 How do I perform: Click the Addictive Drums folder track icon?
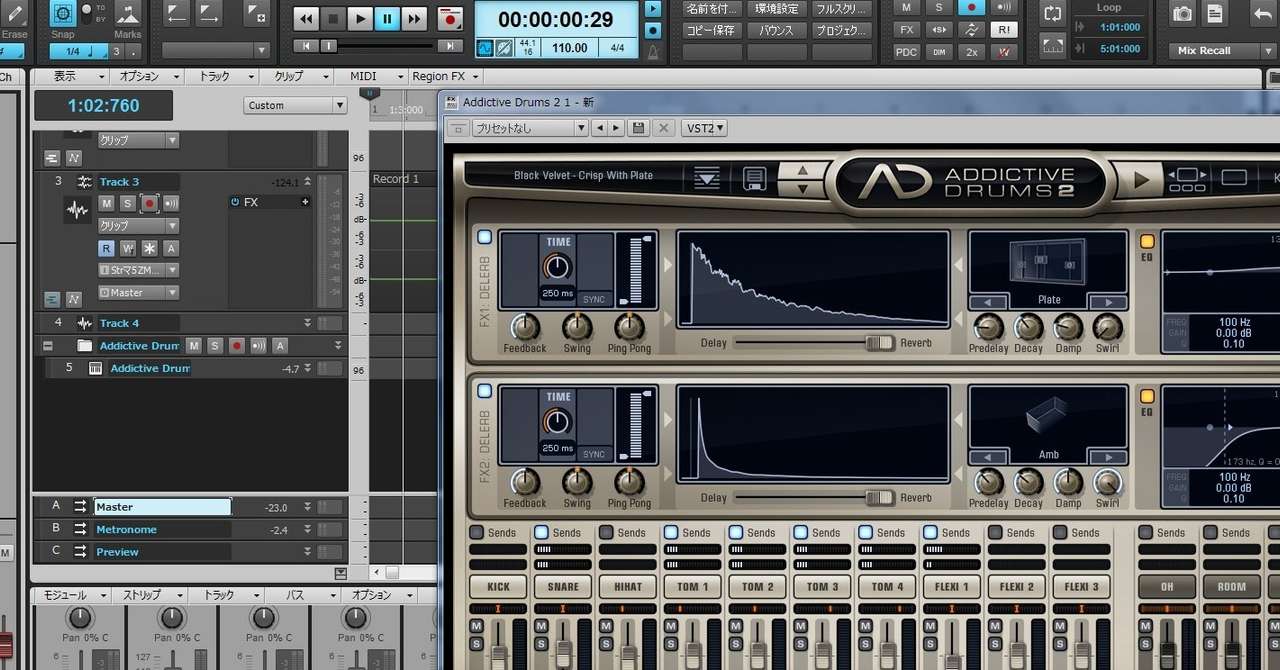click(x=84, y=346)
